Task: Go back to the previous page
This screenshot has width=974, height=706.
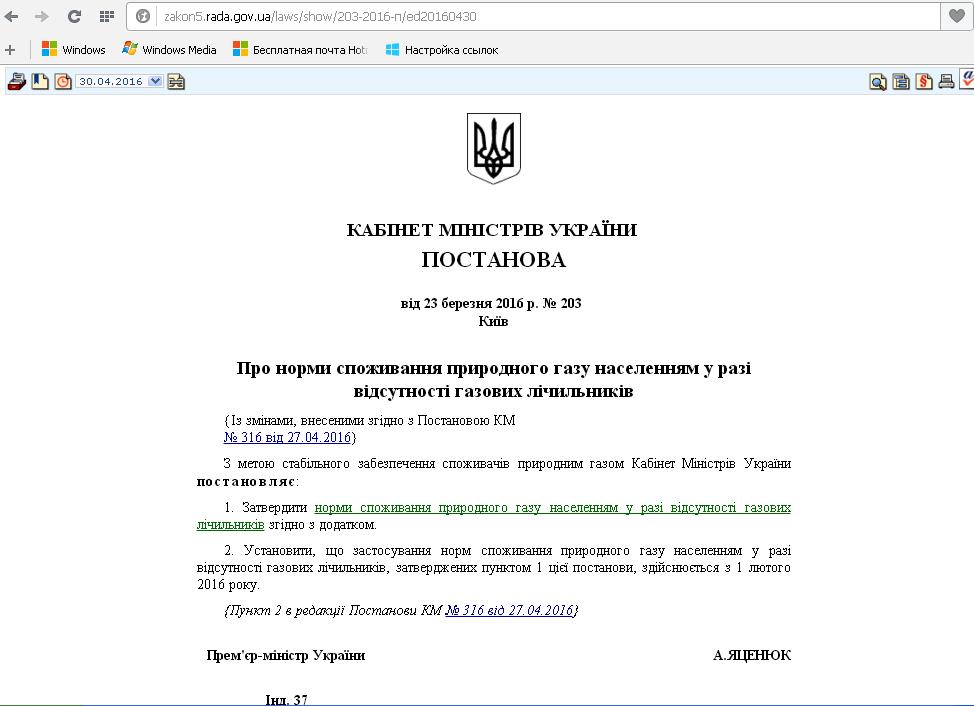Action: point(12,16)
